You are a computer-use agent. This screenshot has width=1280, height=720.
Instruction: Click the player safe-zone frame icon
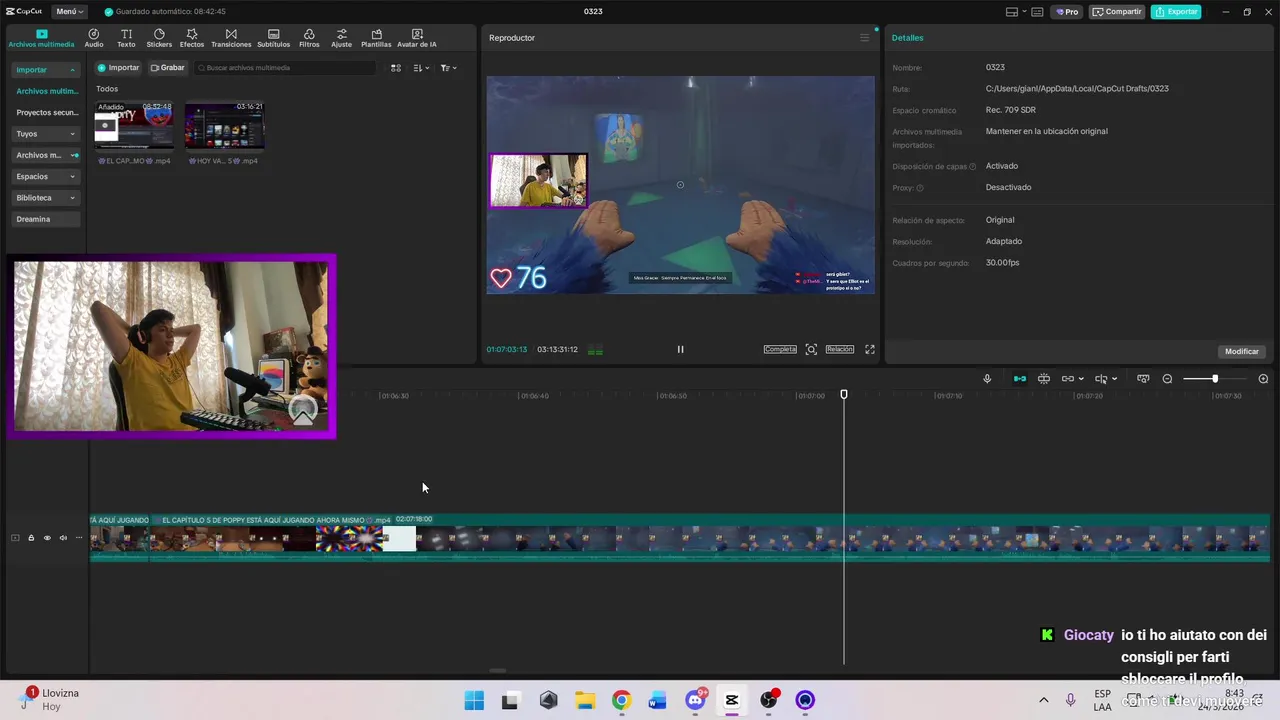[x=811, y=349]
